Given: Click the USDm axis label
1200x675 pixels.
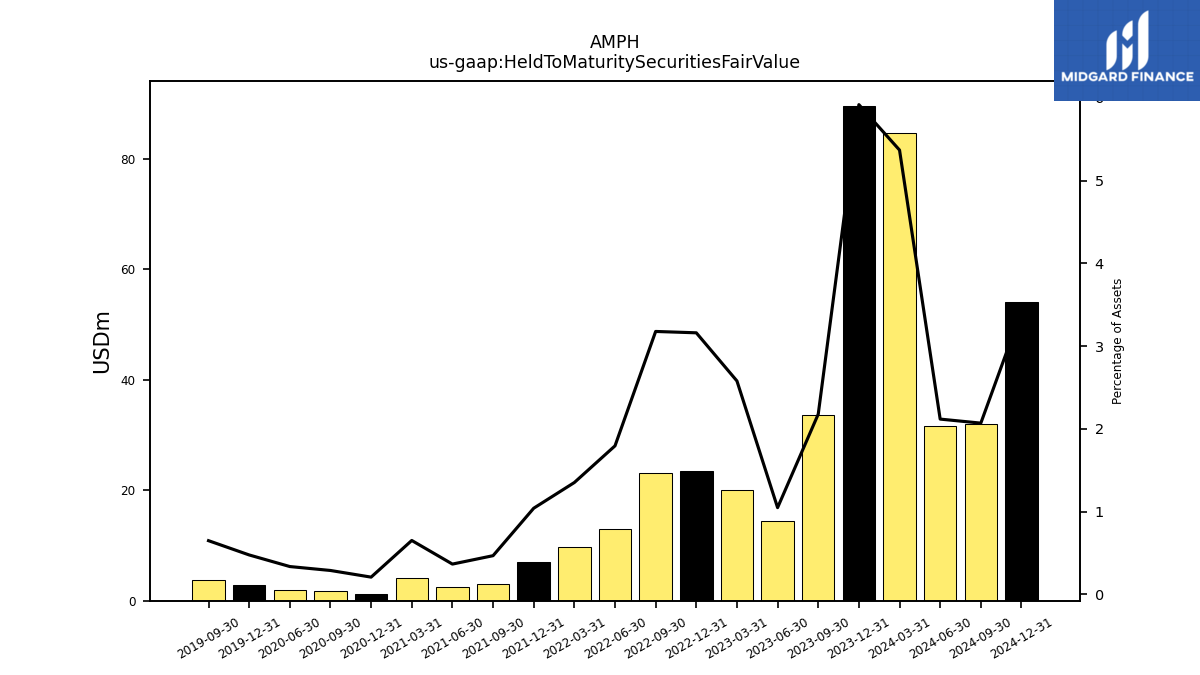Looking at the screenshot, I should coord(102,342).
